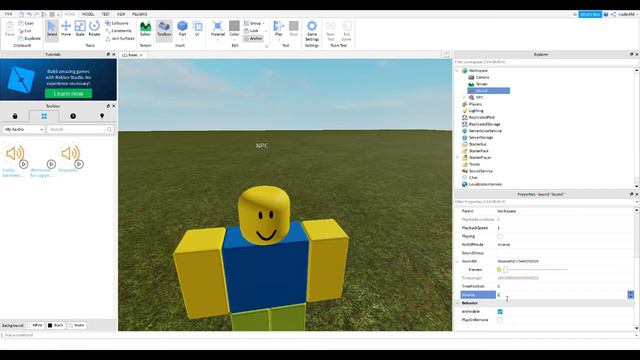
Task: Open the FILE menu
Action: pos(8,14)
